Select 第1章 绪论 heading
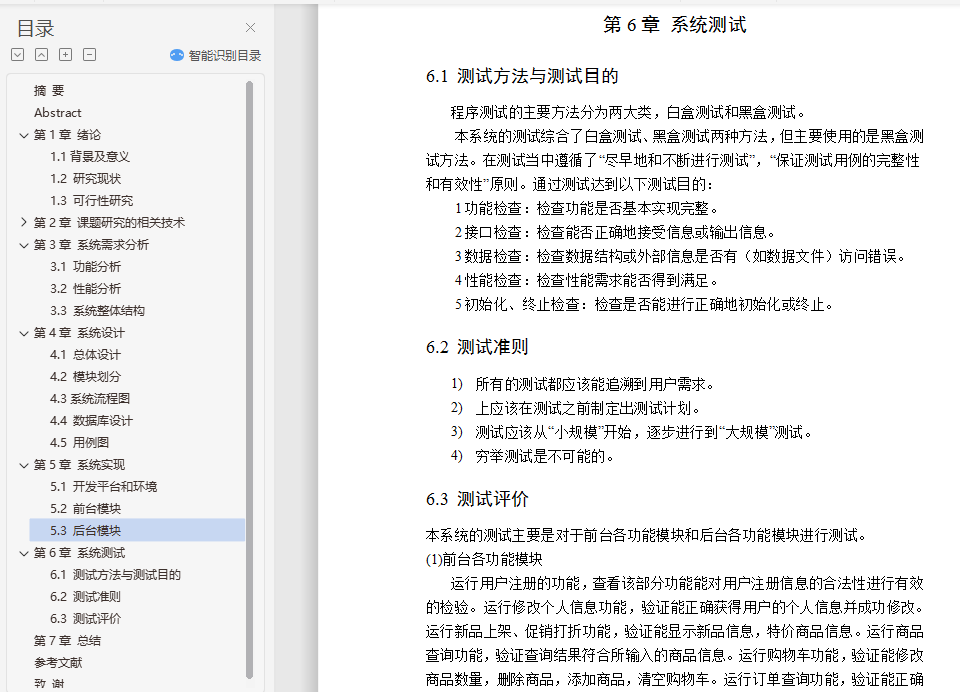960x692 pixels. [67, 135]
